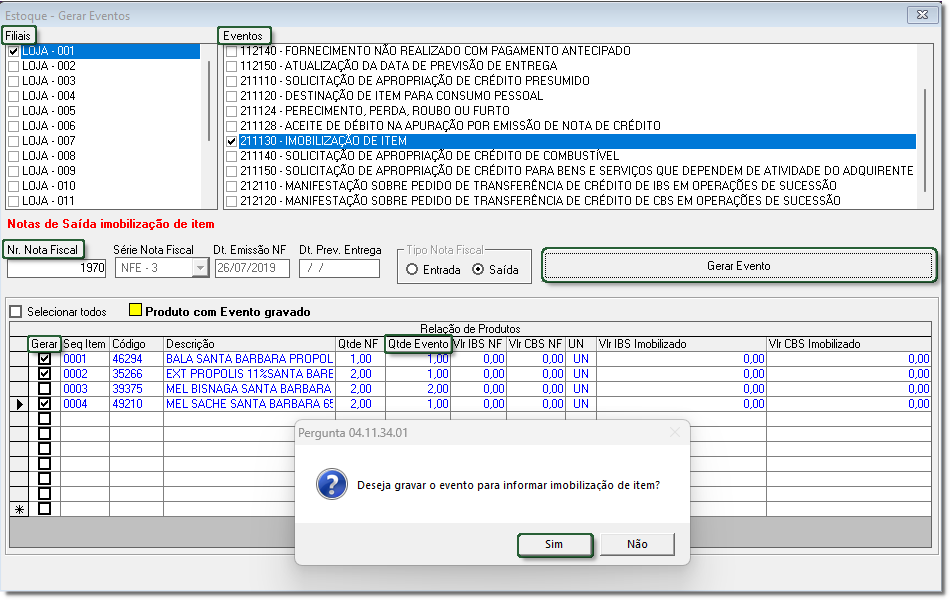The height and width of the screenshot is (600, 950).
Task: Click the Qtde Evento column header
Action: [x=418, y=344]
